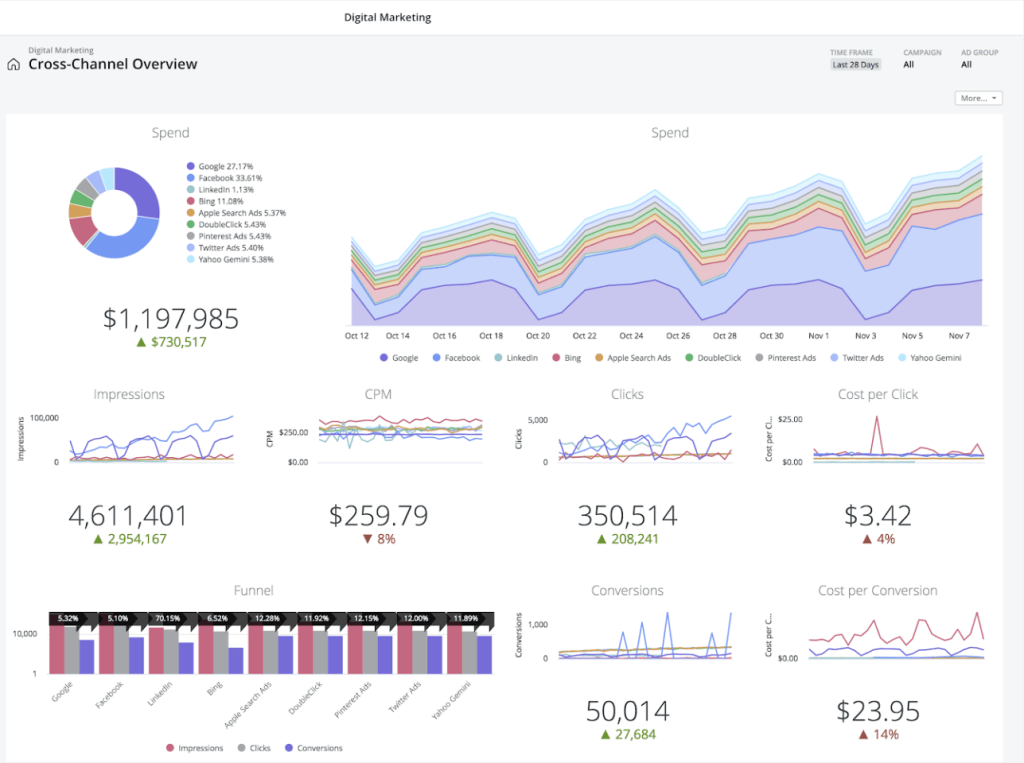Screen dimensions: 1024x763
Task: Click the Impressions legend marker under Funnel
Action: (170, 748)
